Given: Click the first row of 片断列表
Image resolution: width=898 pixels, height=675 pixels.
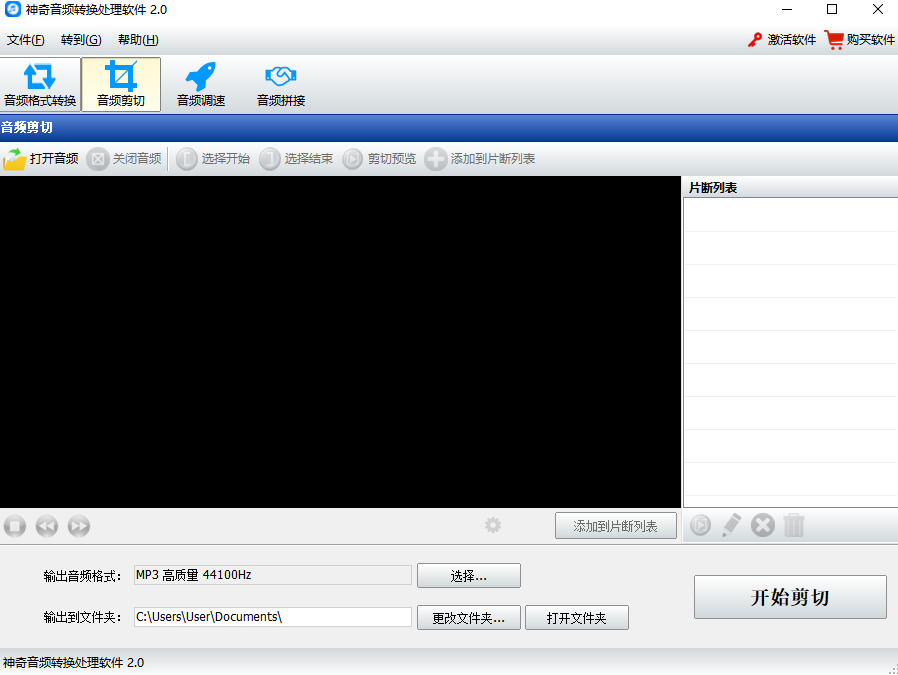Looking at the screenshot, I should [x=791, y=215].
